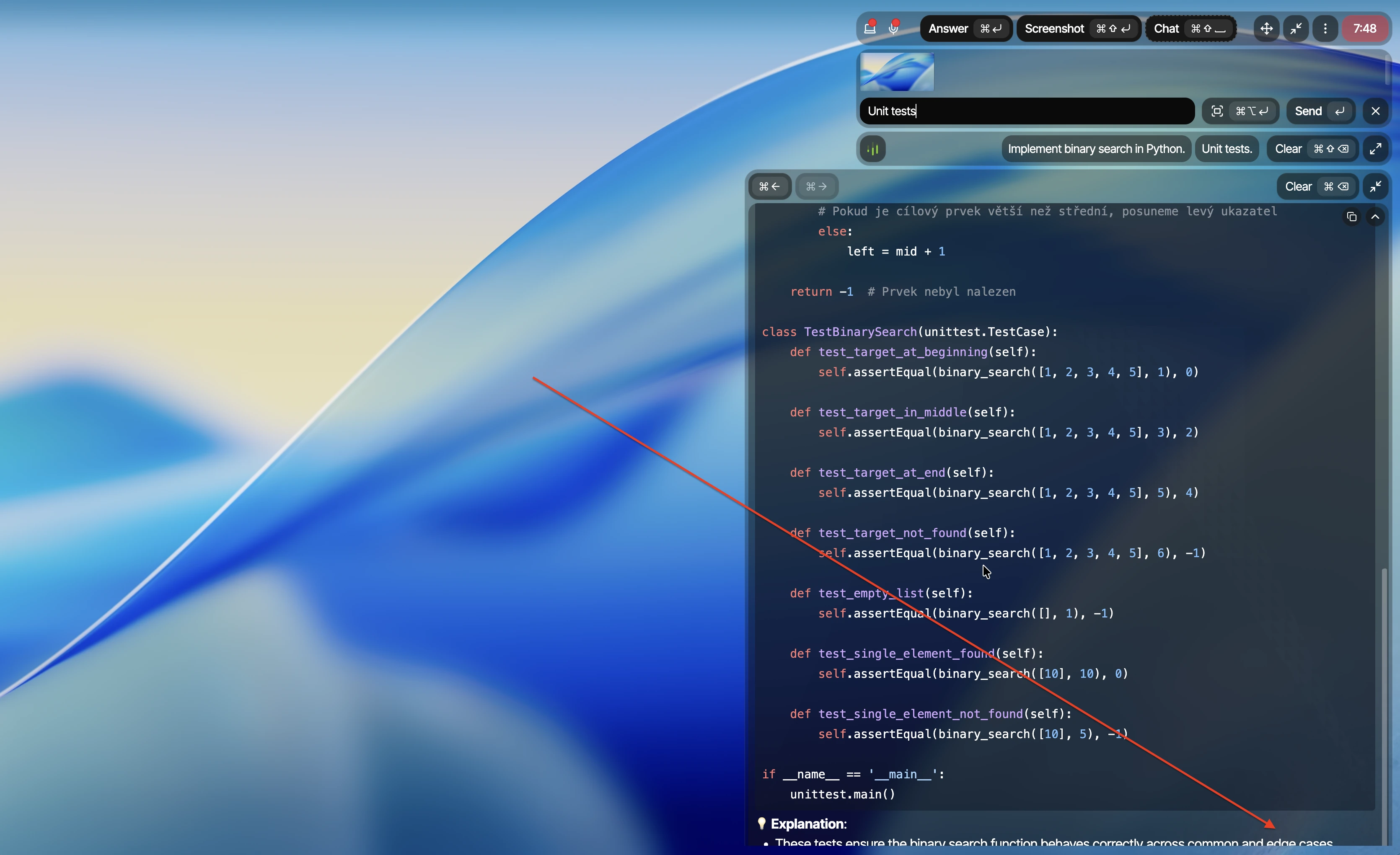The image size is (1400, 855).
Task: Select 'Implement binary search in Python.' transcript chip
Action: coord(1096,149)
